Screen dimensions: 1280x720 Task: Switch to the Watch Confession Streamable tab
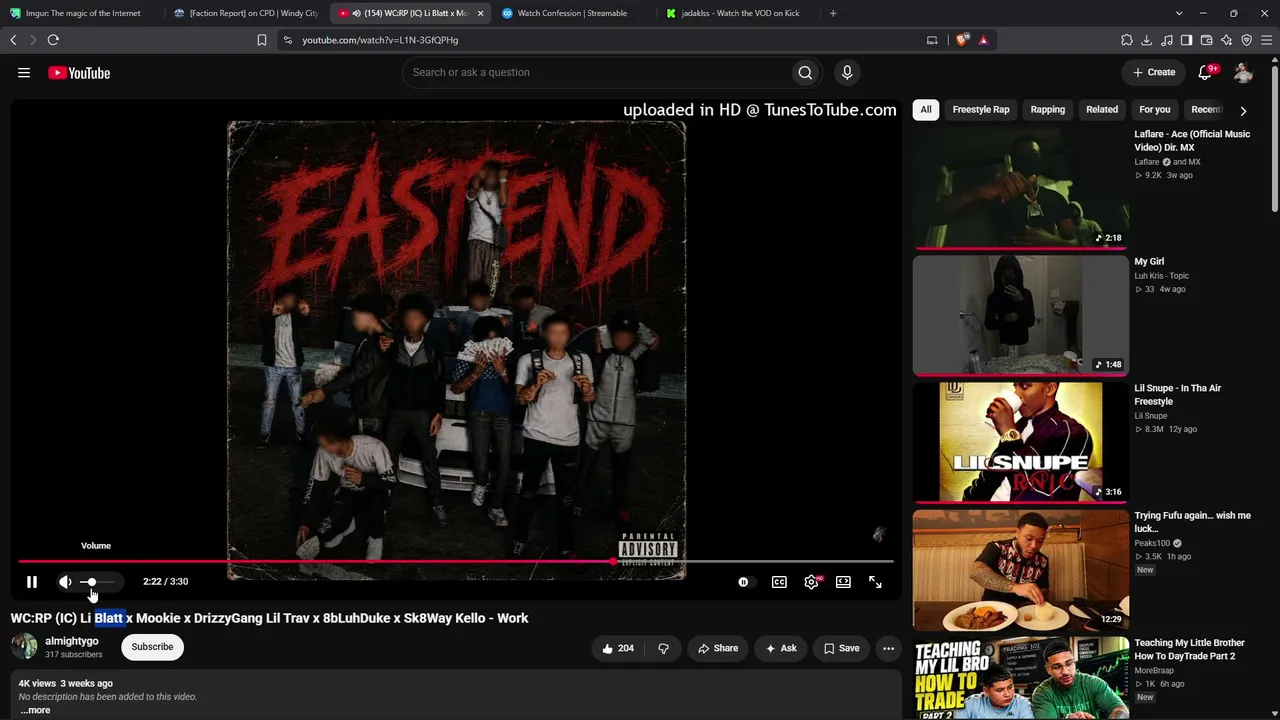[572, 13]
